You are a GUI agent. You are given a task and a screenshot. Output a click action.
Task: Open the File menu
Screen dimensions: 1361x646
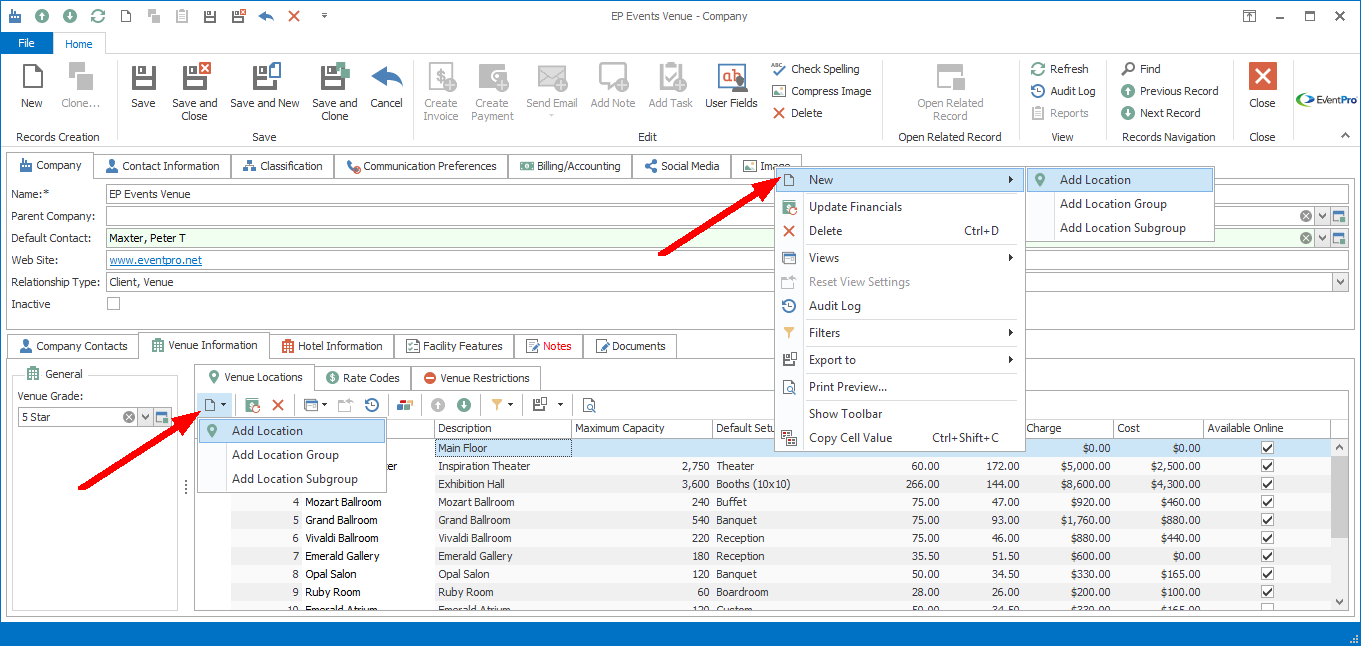(x=26, y=44)
